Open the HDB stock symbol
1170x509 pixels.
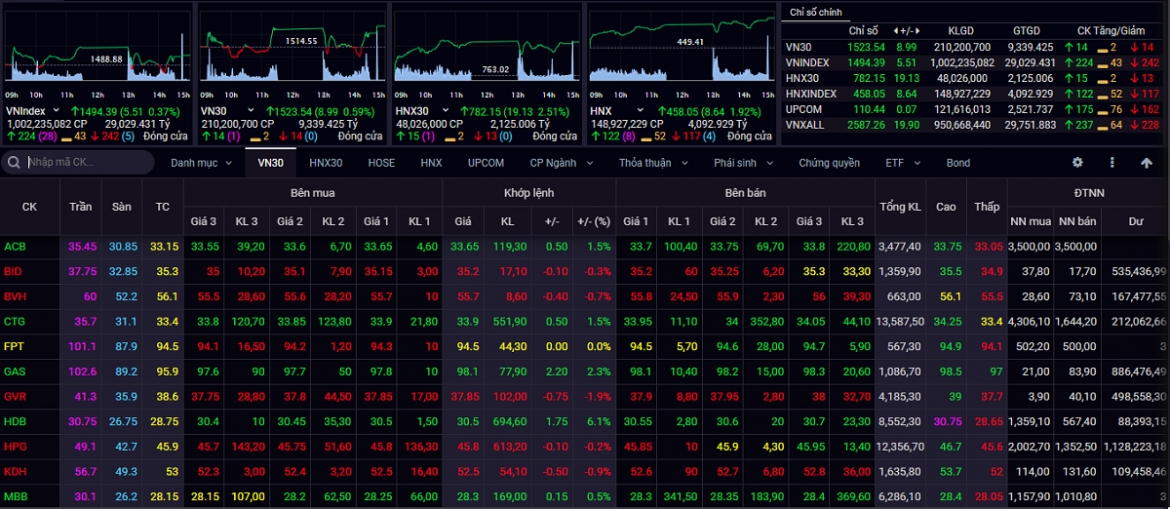pyautogui.click(x=13, y=422)
